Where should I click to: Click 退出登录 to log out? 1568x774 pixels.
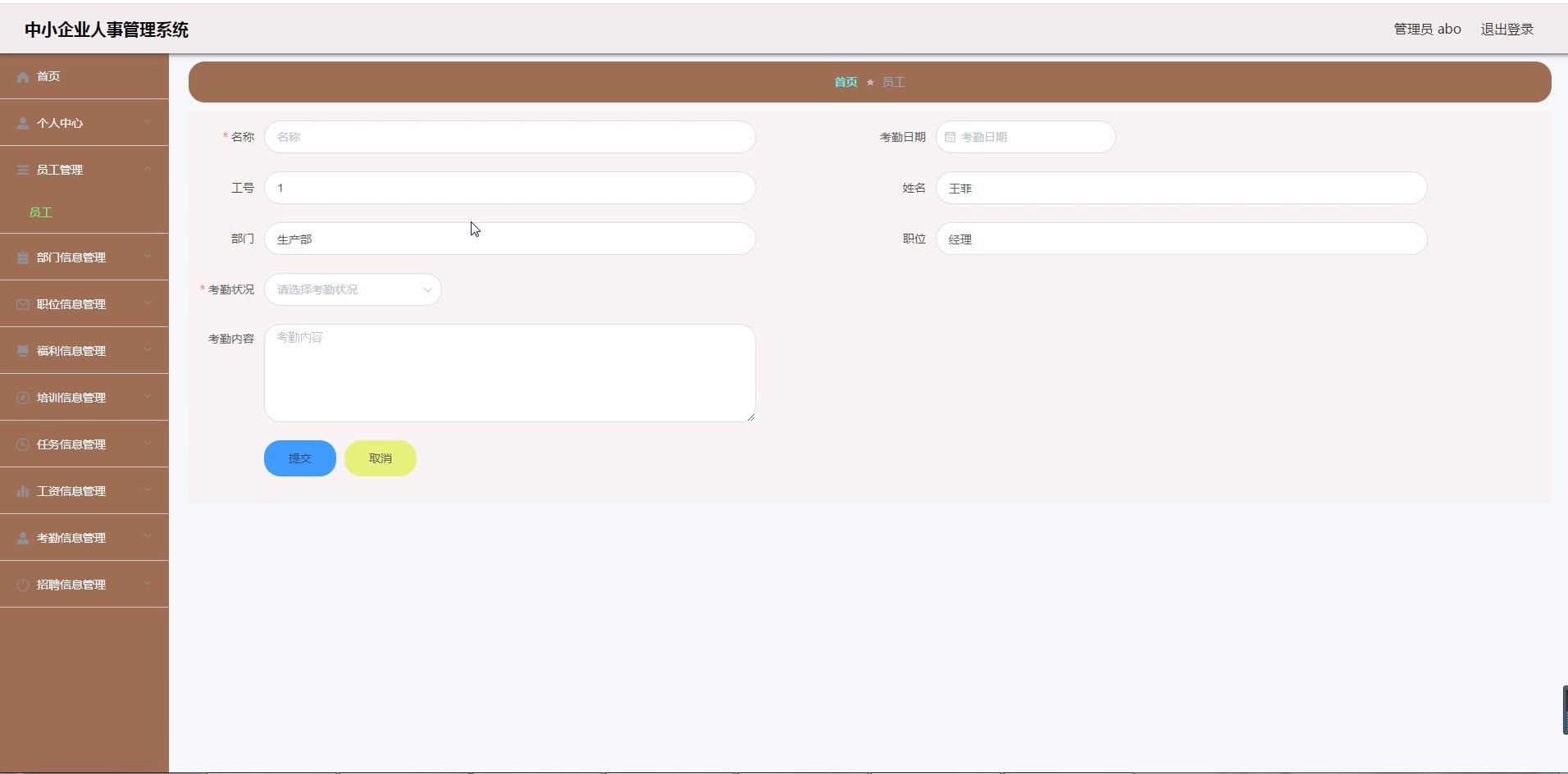tap(1506, 30)
